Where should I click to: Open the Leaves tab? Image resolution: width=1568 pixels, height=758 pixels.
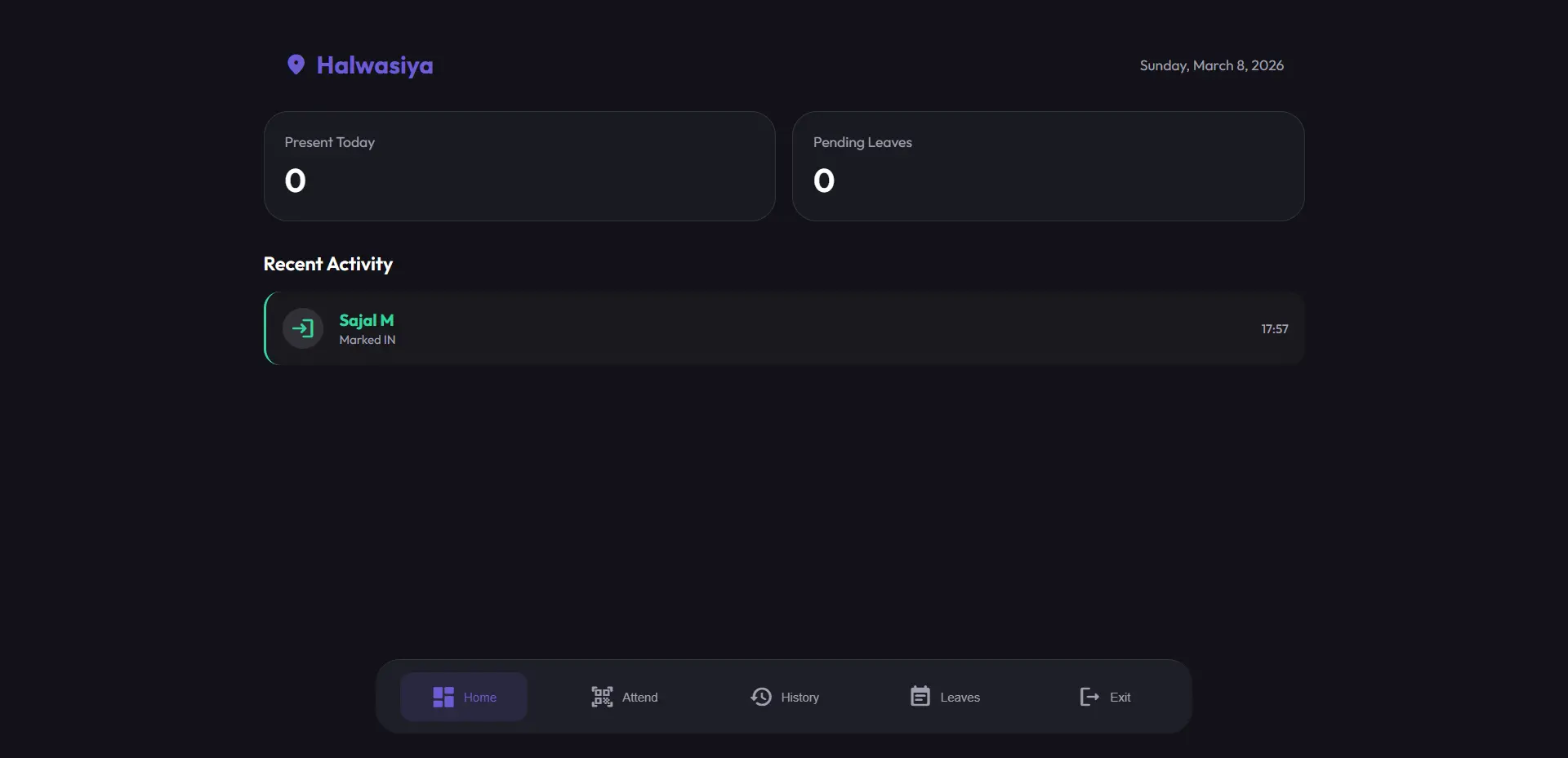(x=944, y=697)
